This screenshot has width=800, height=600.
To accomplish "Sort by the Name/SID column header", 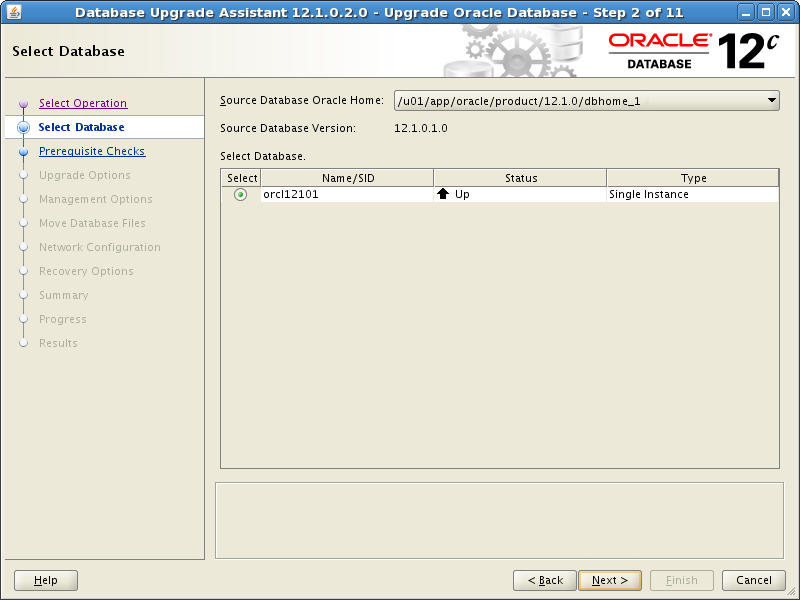I will click(347, 178).
